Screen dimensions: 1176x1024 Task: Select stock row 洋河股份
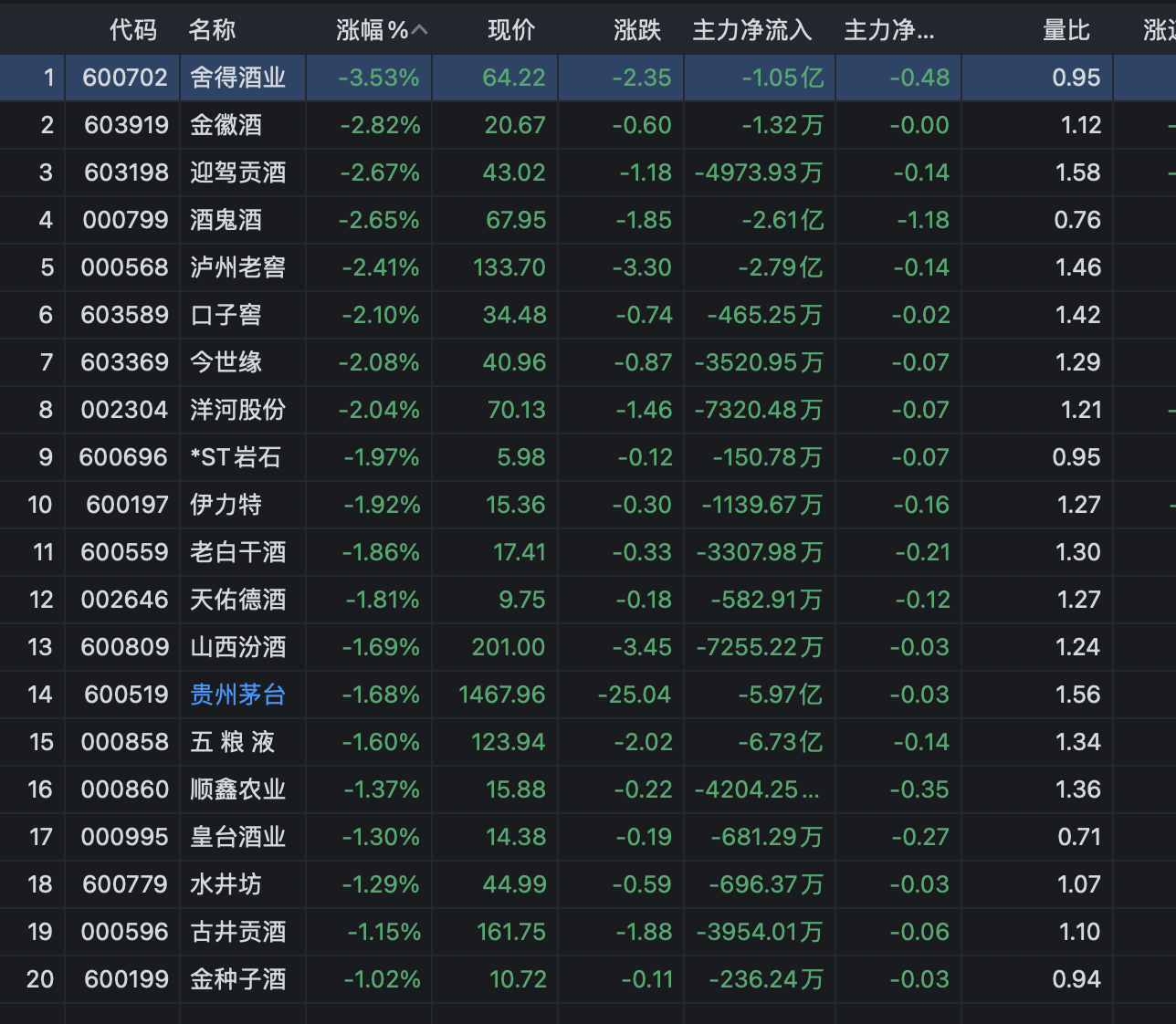[588, 410]
